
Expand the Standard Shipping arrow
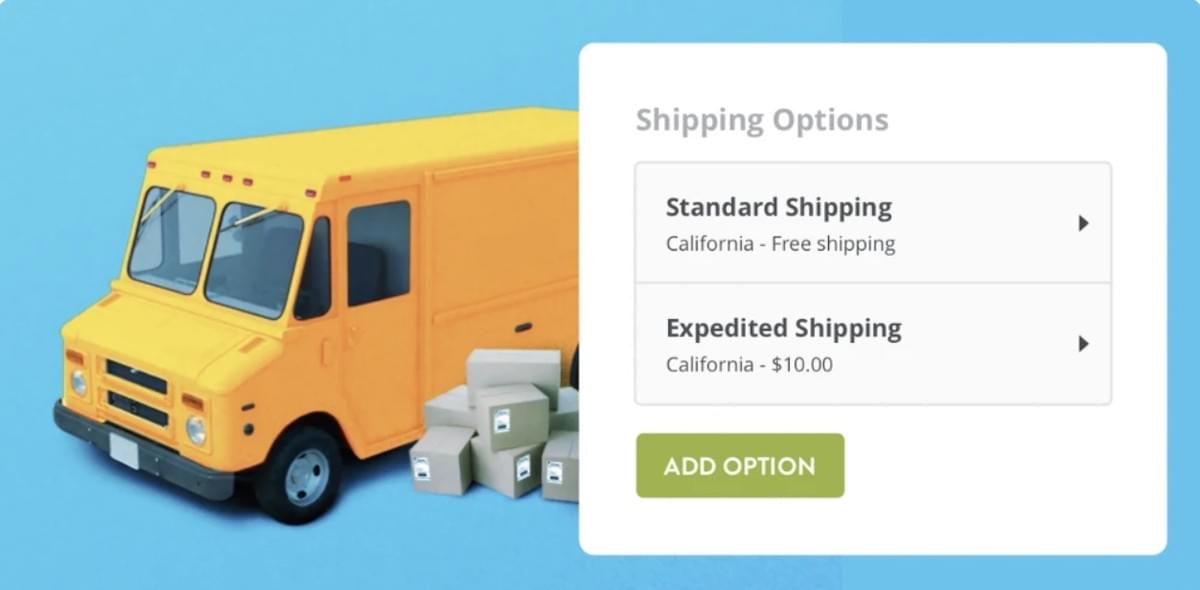[x=1083, y=224]
